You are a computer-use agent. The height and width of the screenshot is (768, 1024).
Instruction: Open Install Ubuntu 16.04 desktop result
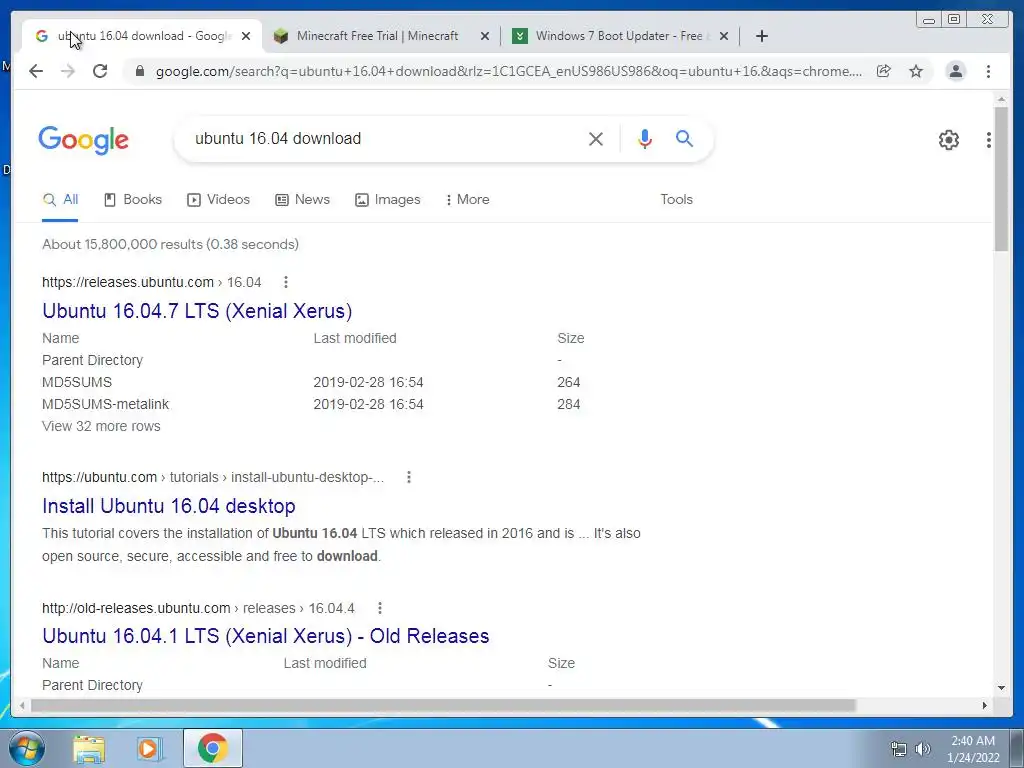pos(168,506)
